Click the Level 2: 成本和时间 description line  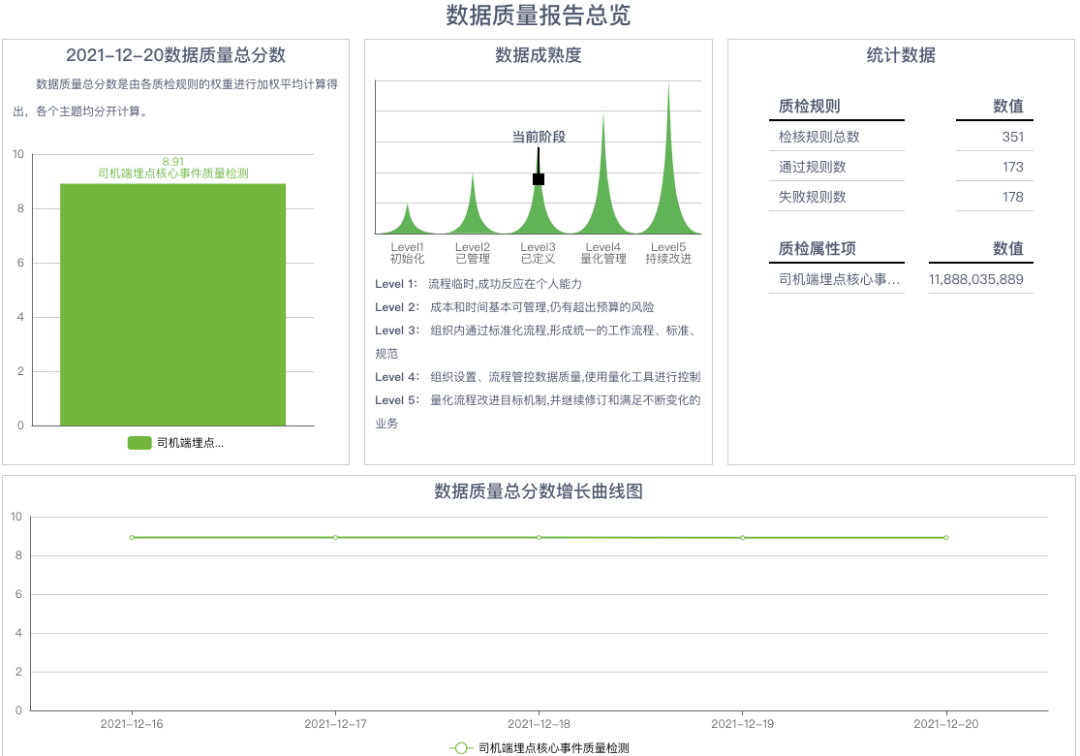[515, 307]
